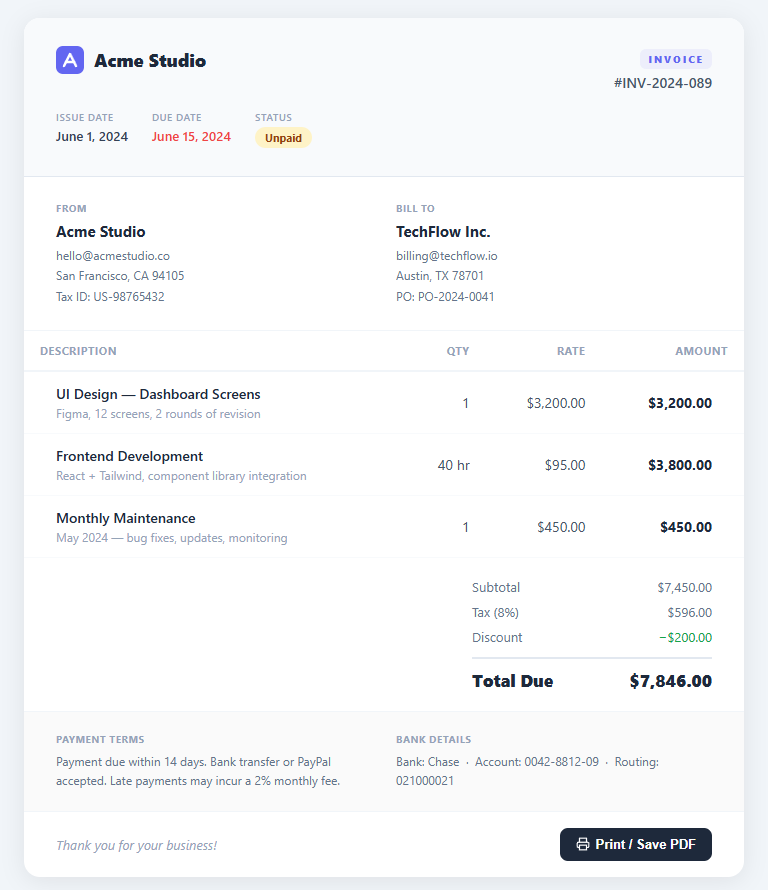Image resolution: width=768 pixels, height=890 pixels.
Task: Click San Francisco, CA 94105 address
Action: [x=120, y=276]
